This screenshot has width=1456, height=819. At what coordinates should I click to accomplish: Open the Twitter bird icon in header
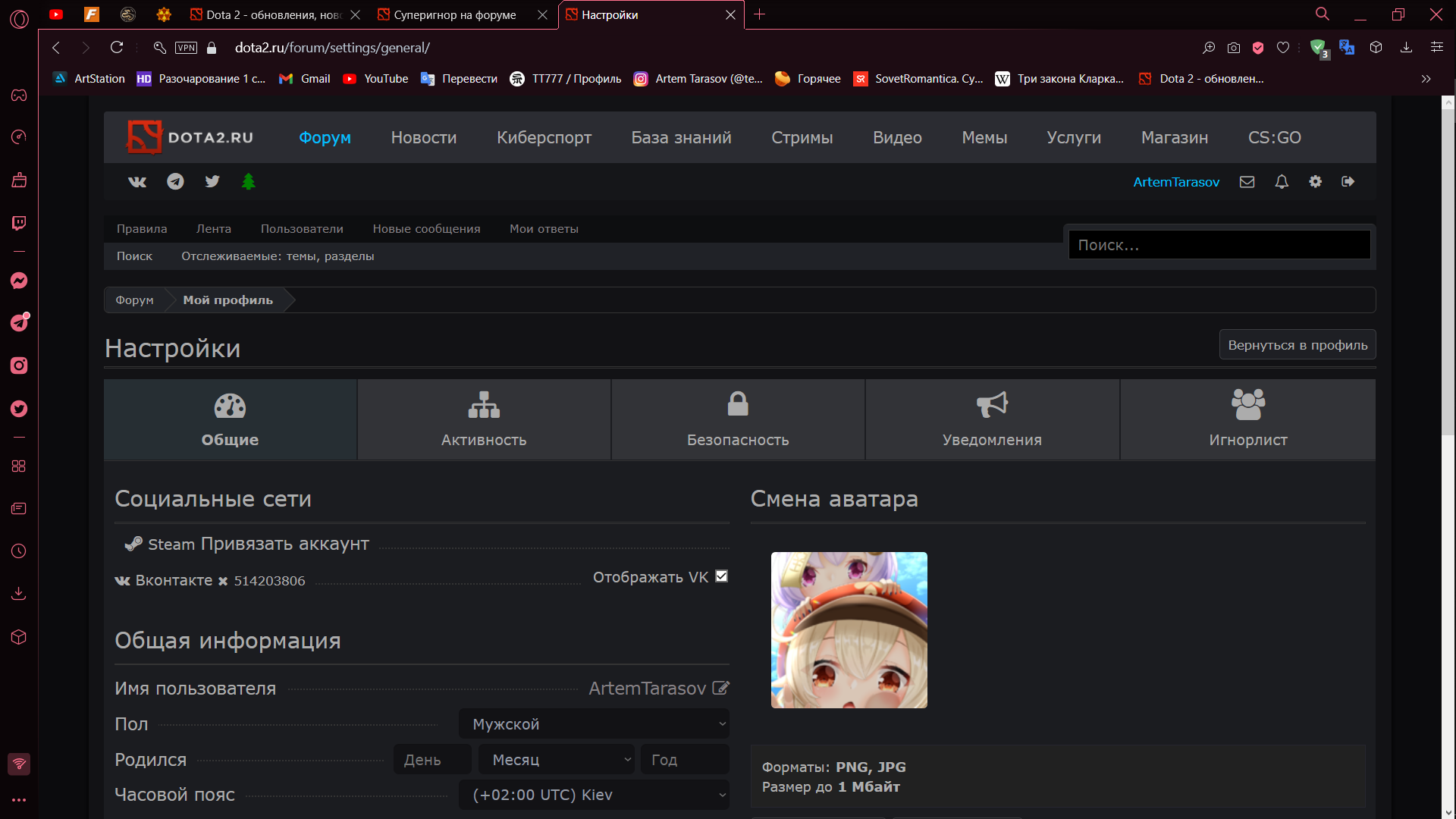point(212,181)
